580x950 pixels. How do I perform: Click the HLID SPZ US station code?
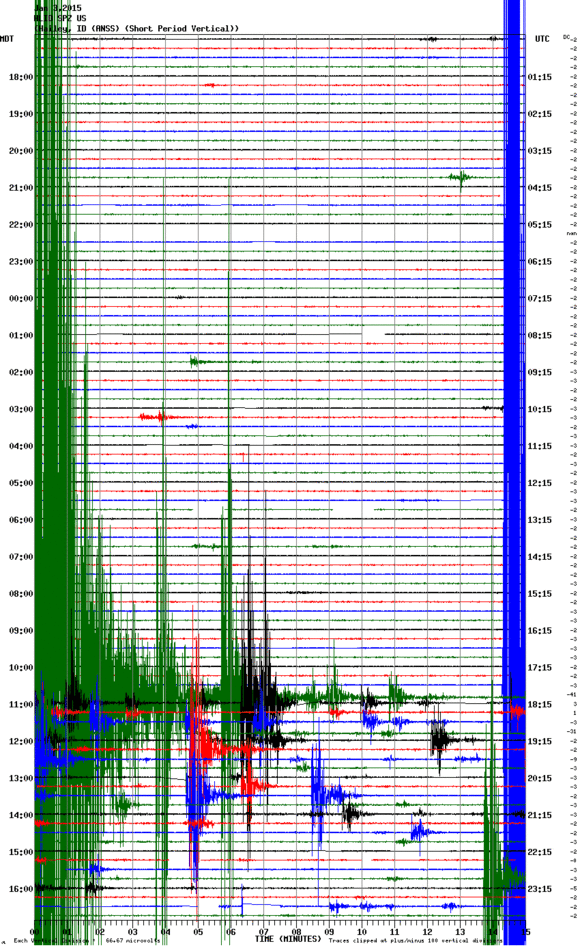click(x=60, y=18)
